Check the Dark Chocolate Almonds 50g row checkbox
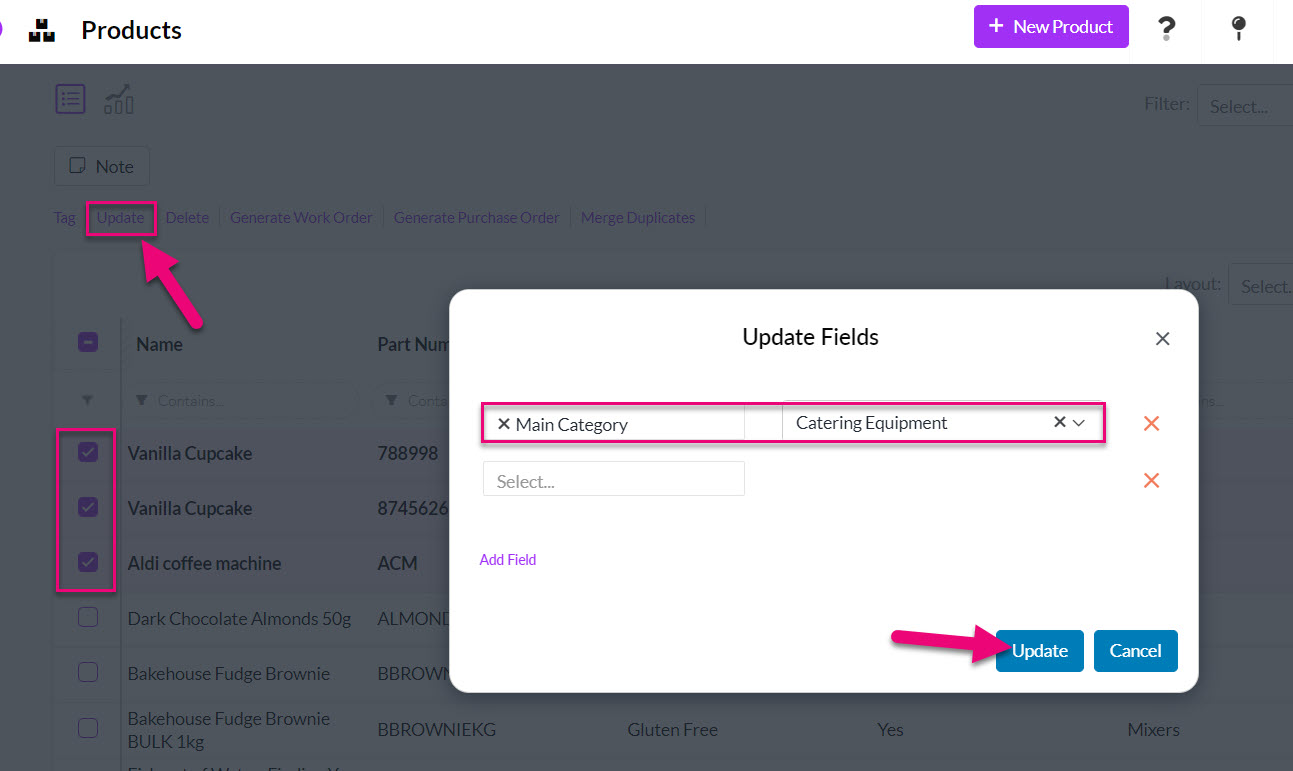Viewport: 1293px width, 771px height. click(87, 618)
